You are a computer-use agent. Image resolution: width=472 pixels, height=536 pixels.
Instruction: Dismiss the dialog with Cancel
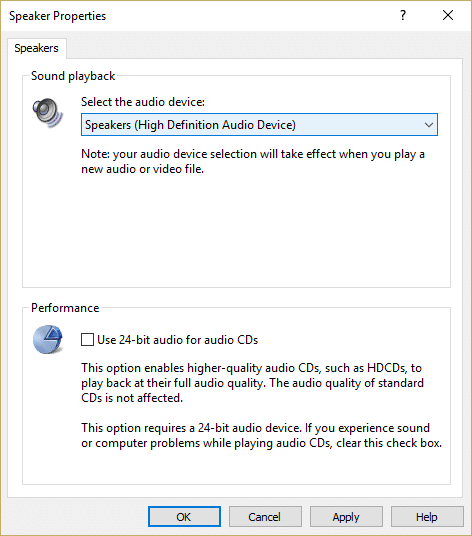coord(265,517)
